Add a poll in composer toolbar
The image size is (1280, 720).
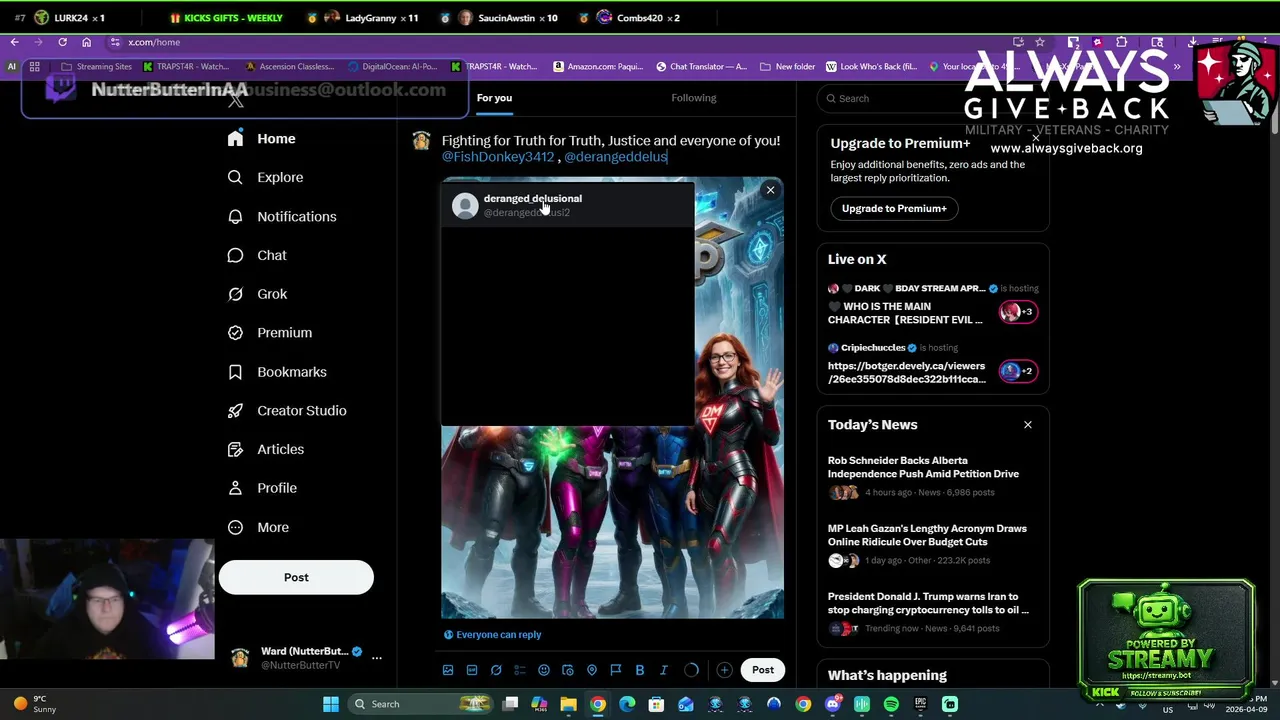[x=520, y=670]
